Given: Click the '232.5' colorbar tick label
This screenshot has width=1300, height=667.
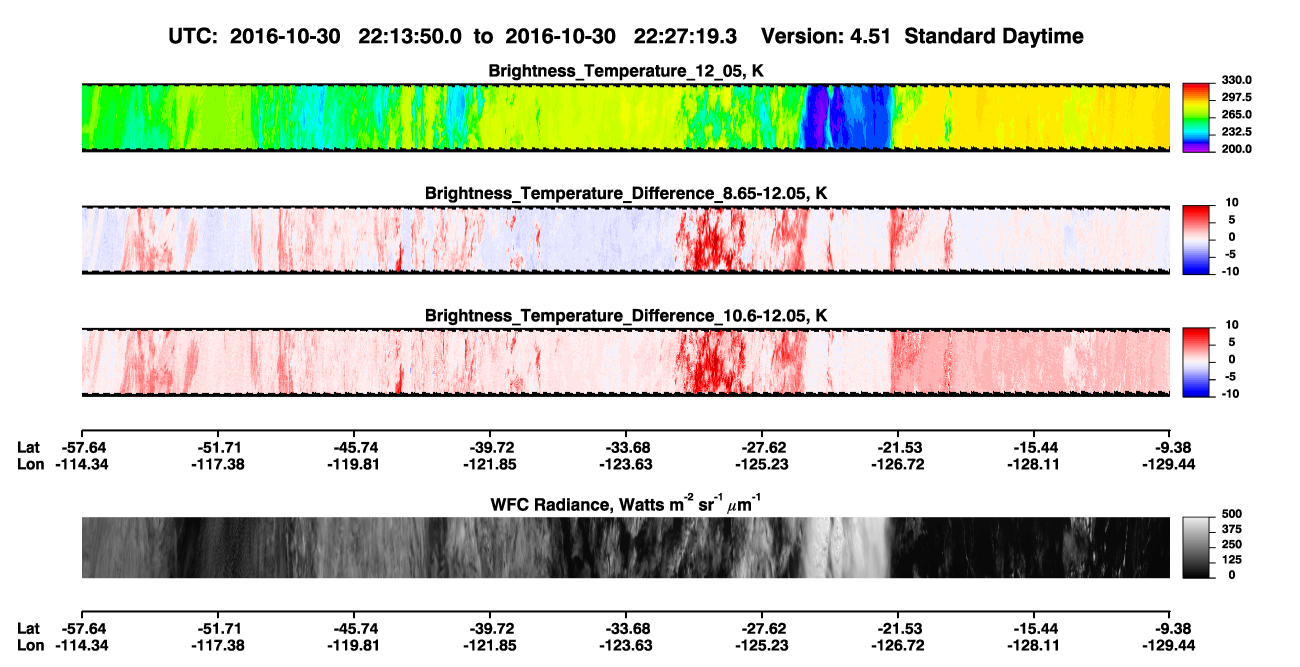Looking at the screenshot, I should pos(1237,131).
